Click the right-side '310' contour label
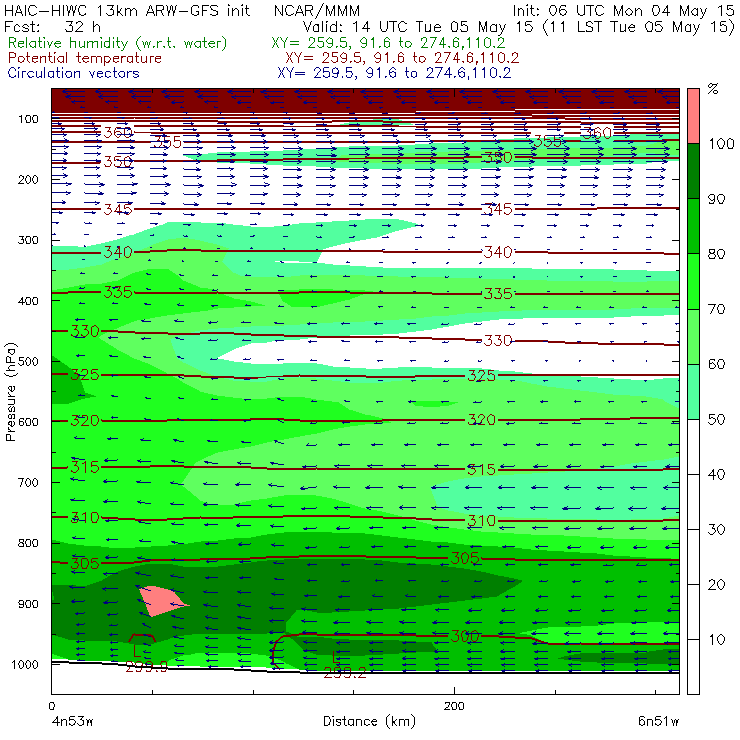Image resolution: width=740 pixels, height=740 pixels. (x=481, y=521)
